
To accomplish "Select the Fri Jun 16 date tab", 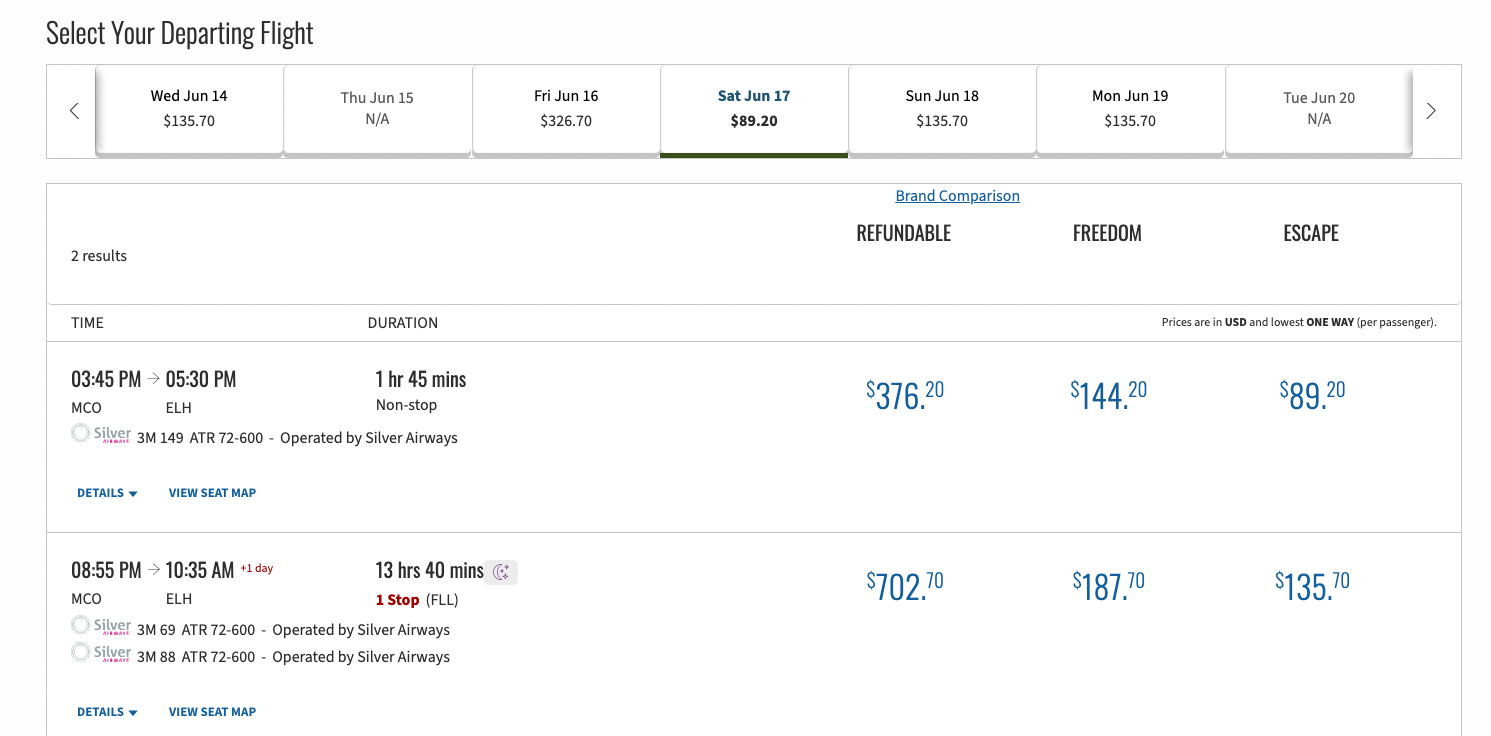I will [566, 109].
